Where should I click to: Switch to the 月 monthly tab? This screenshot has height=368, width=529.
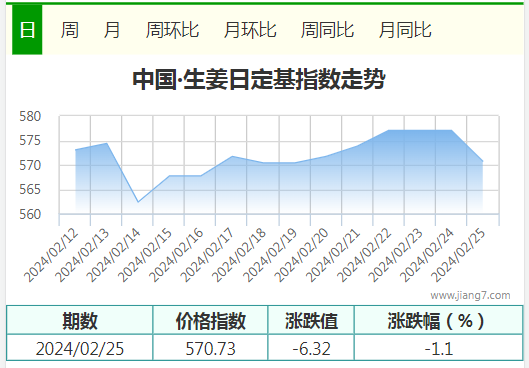(112, 30)
